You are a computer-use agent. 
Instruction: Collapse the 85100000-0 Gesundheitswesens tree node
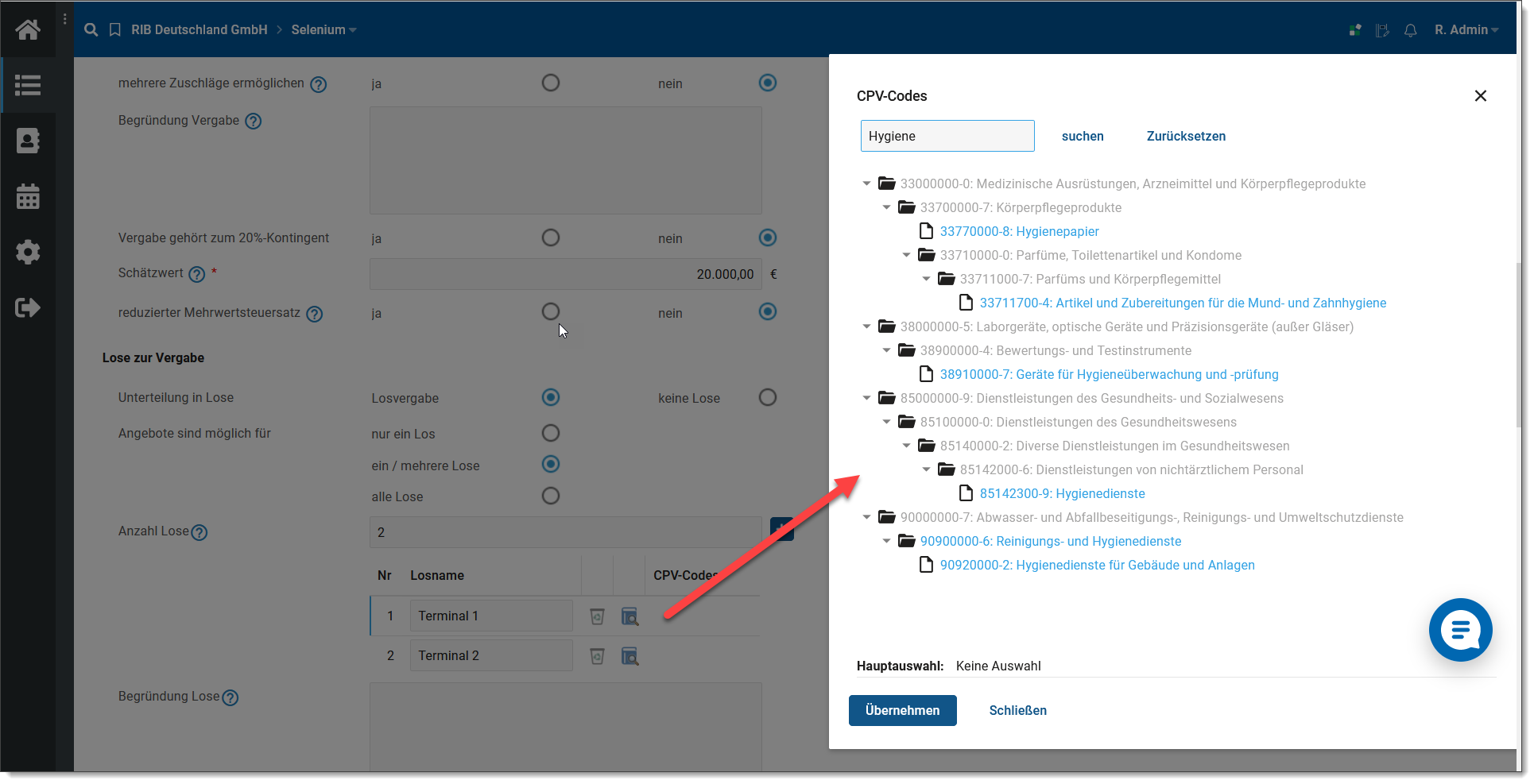coord(886,422)
